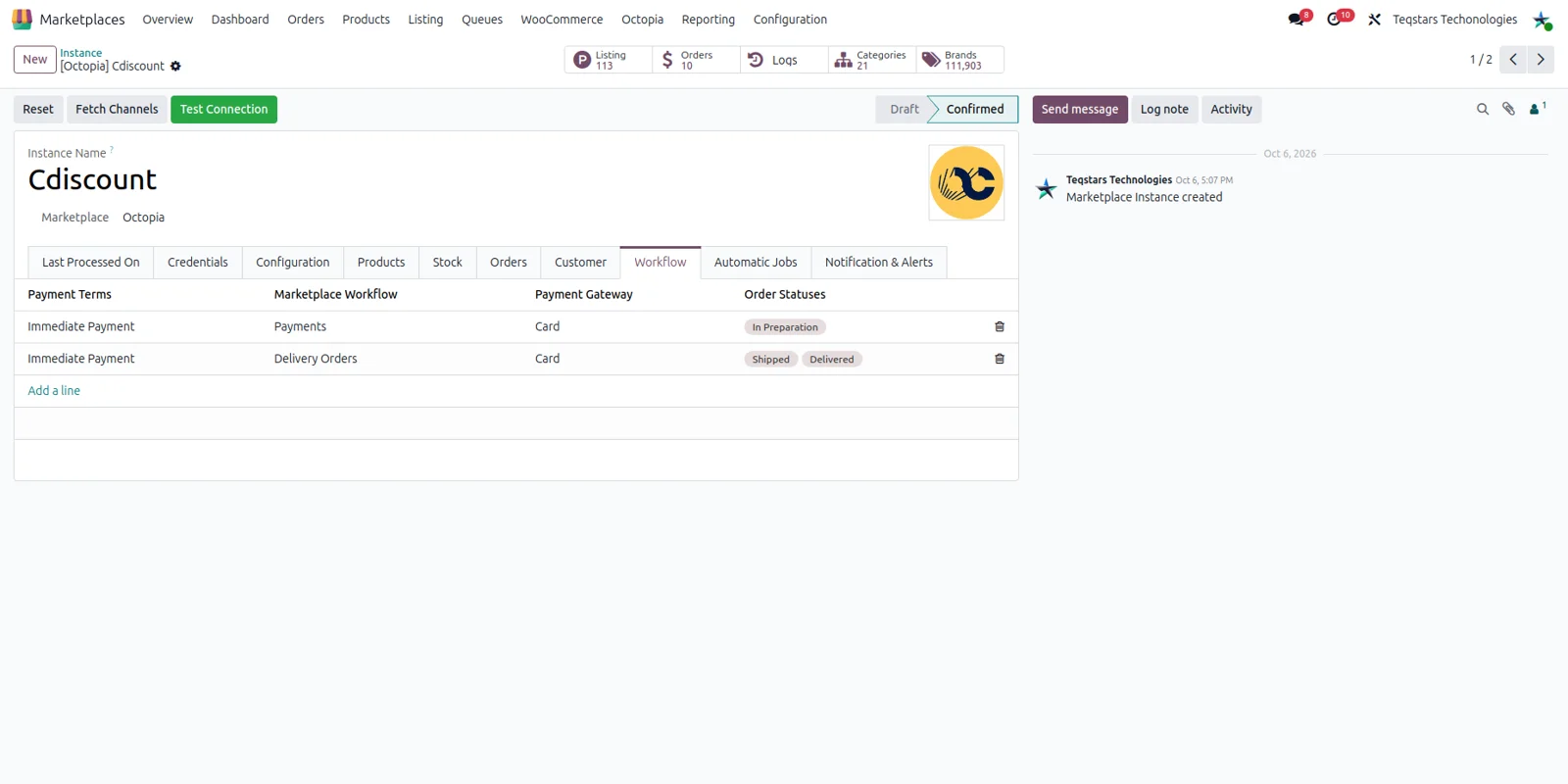Open the developer tools wrench icon
This screenshot has width=1568, height=784.
point(1374,20)
